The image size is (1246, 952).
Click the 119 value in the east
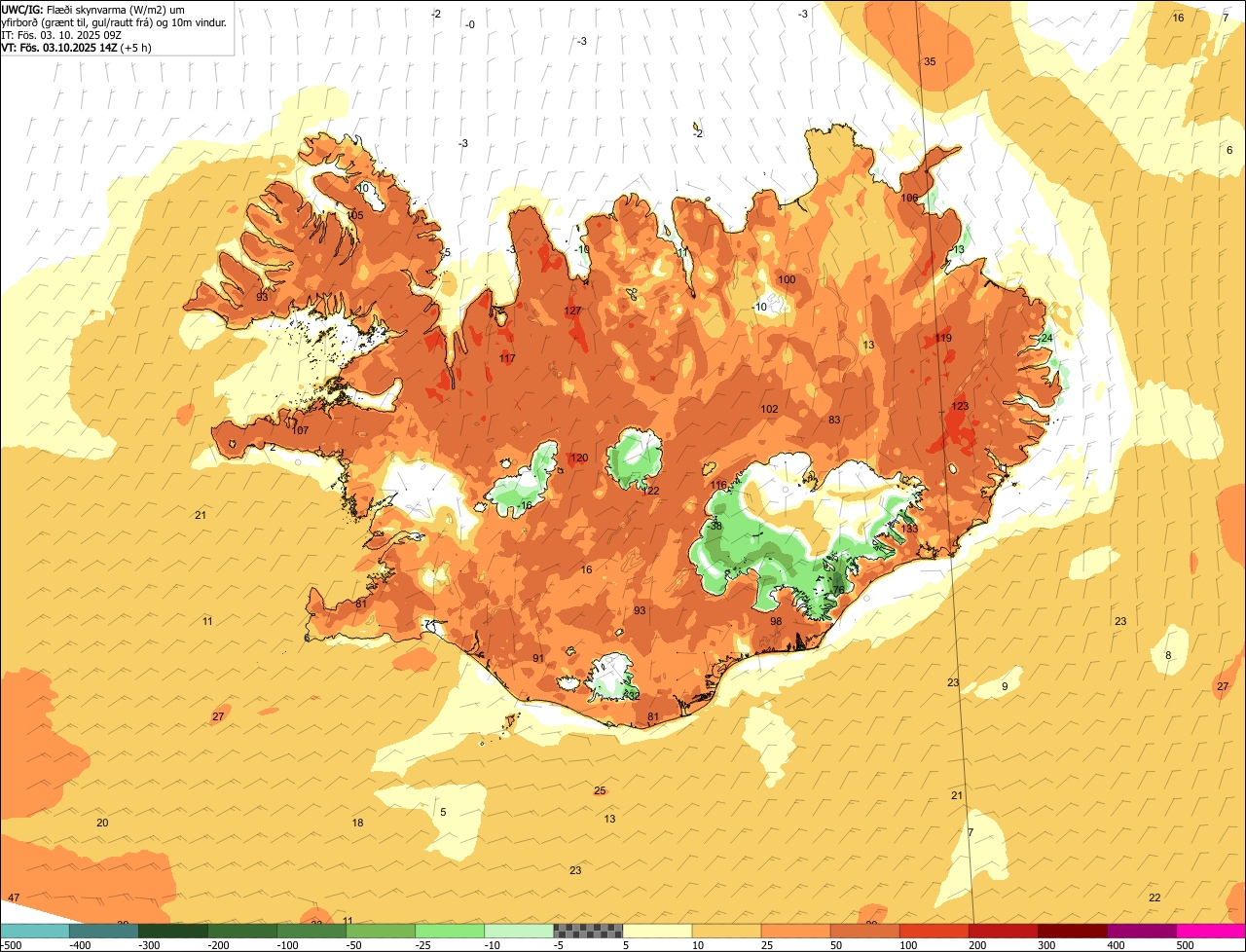pyautogui.click(x=943, y=338)
